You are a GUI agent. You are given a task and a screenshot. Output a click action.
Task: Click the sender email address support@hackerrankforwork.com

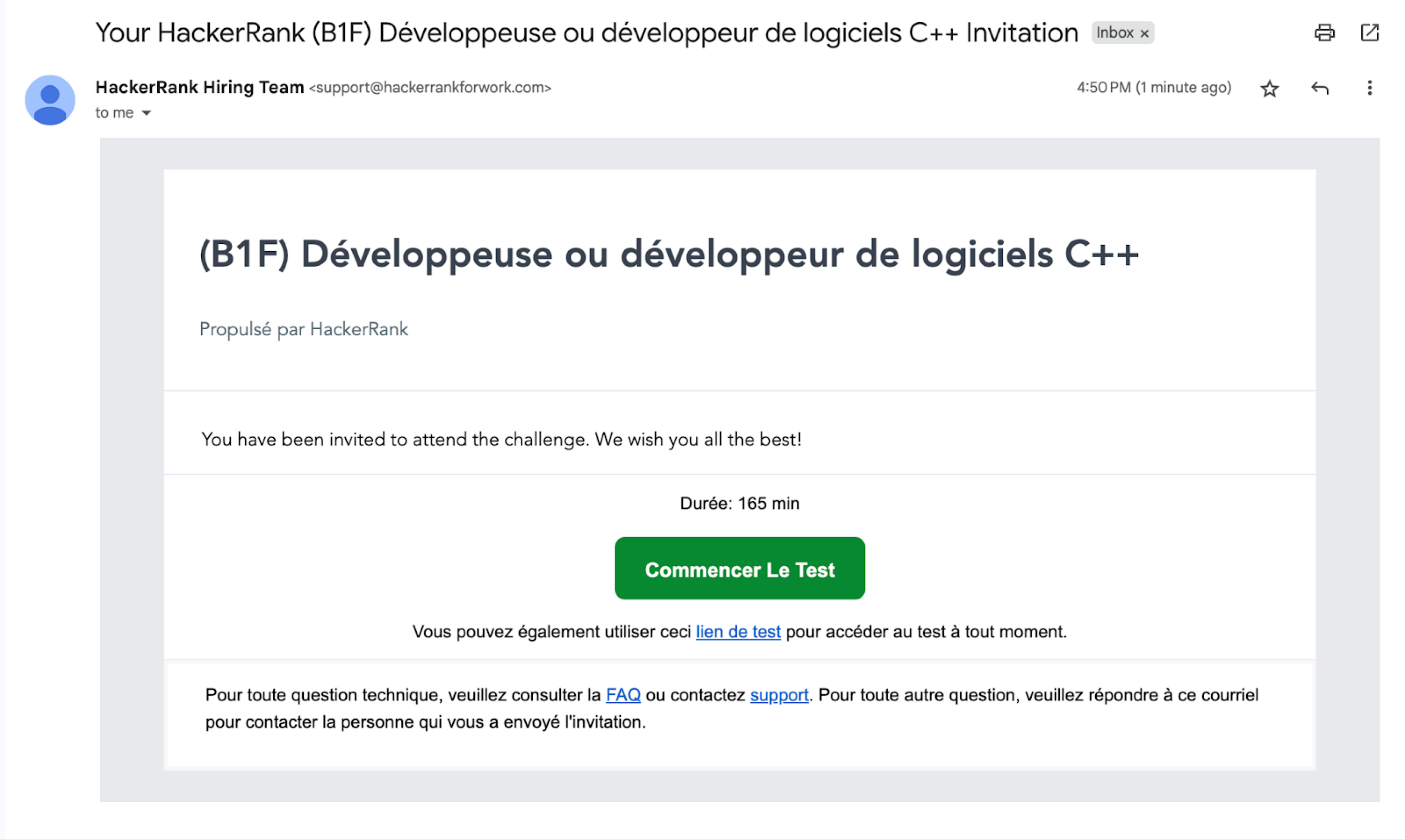(x=430, y=88)
